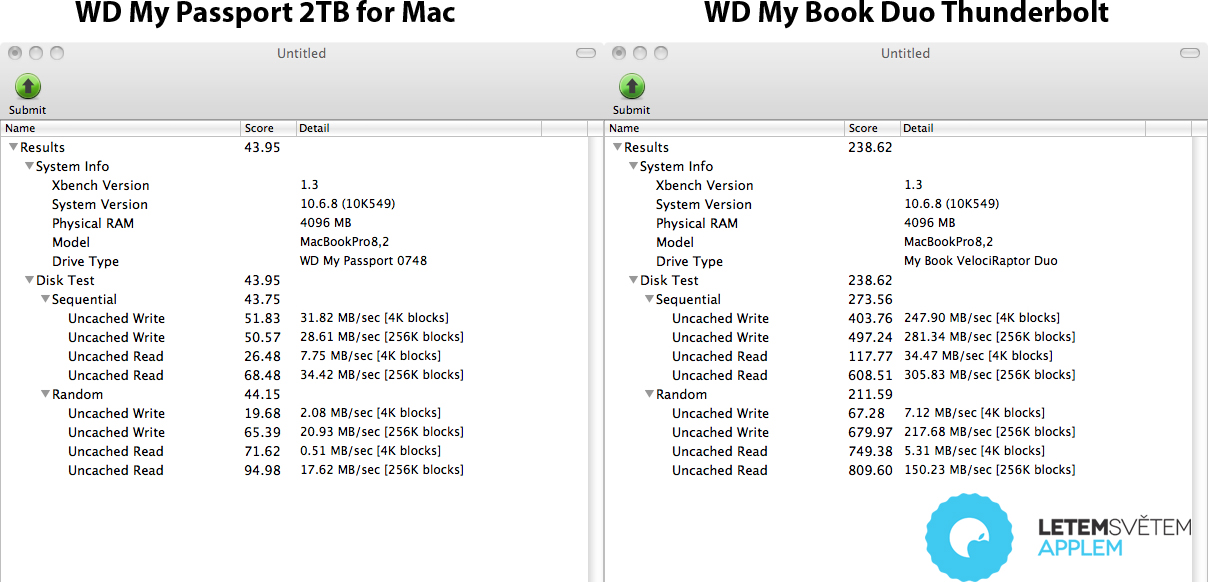Sort by Detail column in the My Passport window
The image size is (1208, 582).
click(419, 128)
